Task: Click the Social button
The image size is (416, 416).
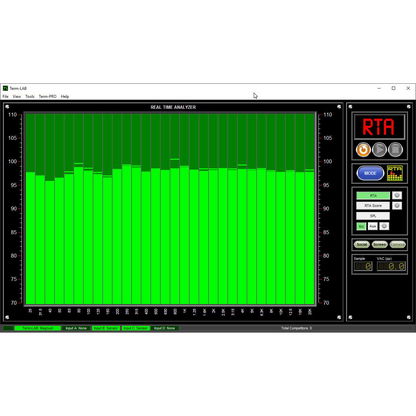Action: click(x=362, y=245)
